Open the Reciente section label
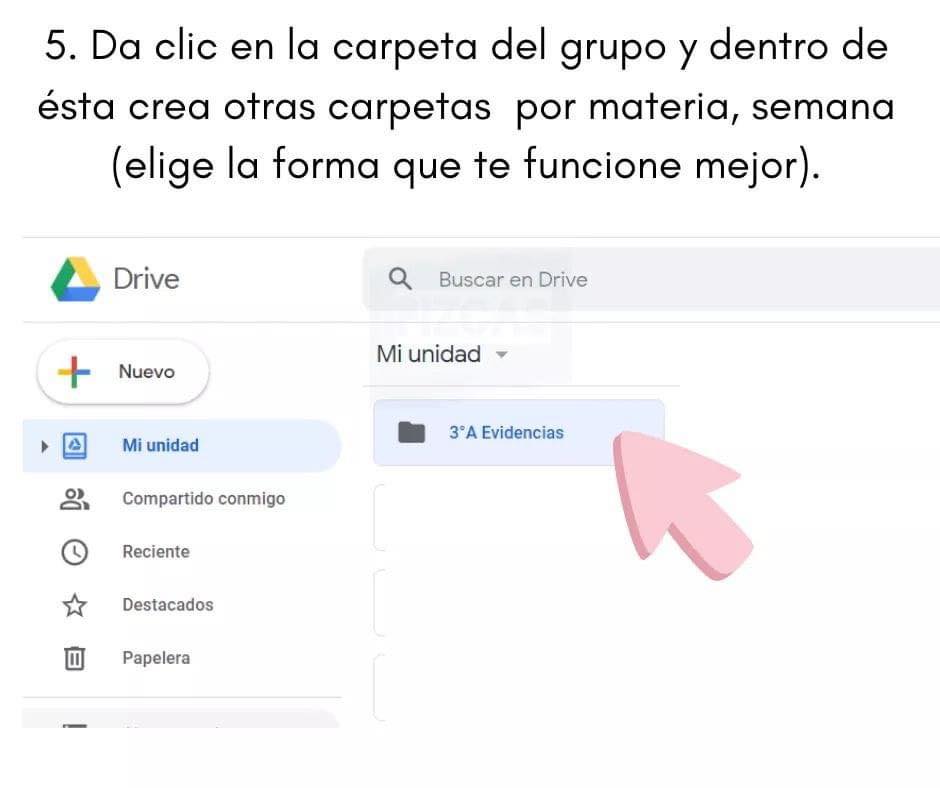This screenshot has height=788, width=940. pyautogui.click(x=155, y=552)
